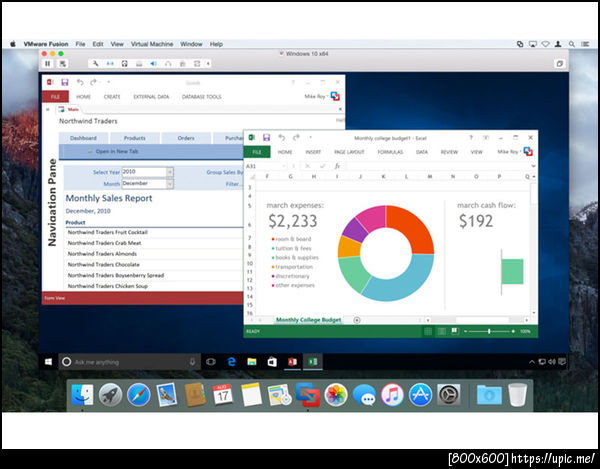Click the headphones icon in VMware toolbar

tap(168, 64)
